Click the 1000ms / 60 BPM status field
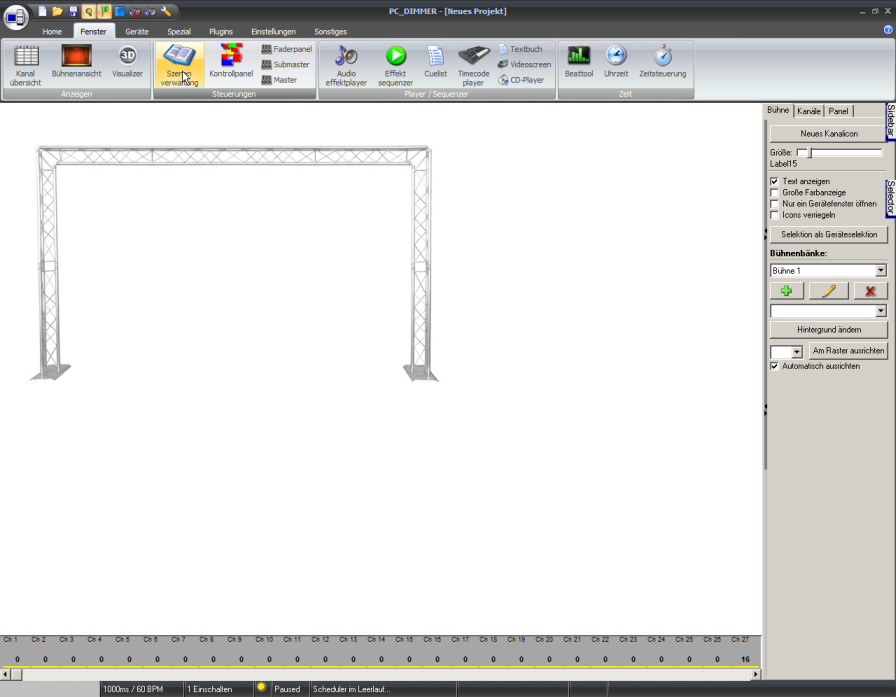Screen dimensions: 896x697 [x=141, y=689]
